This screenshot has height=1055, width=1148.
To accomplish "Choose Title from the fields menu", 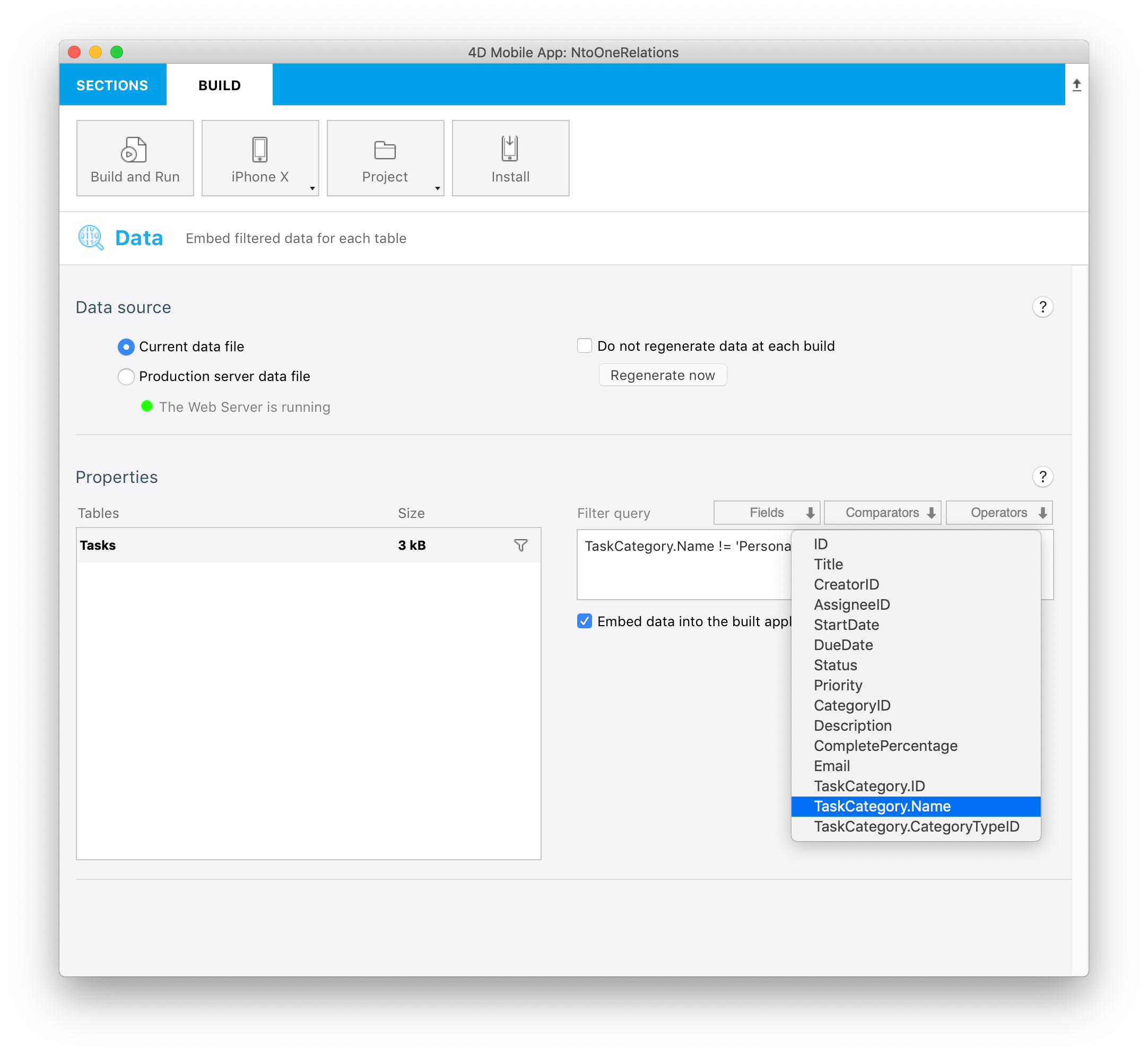I will (916, 564).
